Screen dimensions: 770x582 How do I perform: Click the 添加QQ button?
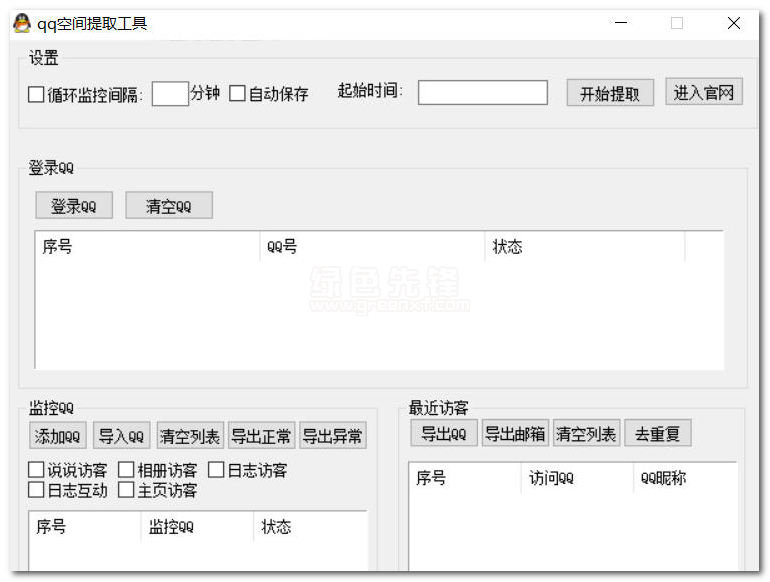click(x=58, y=435)
